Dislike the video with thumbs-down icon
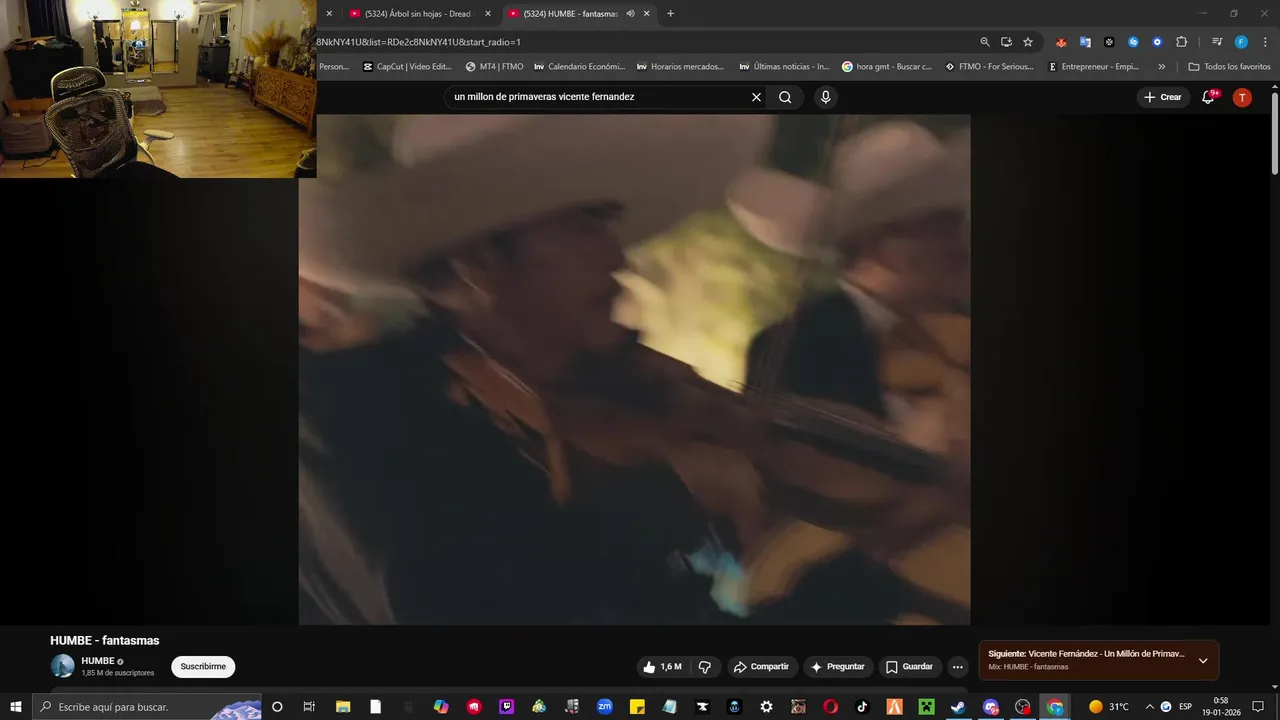1280x720 pixels. [x=704, y=667]
